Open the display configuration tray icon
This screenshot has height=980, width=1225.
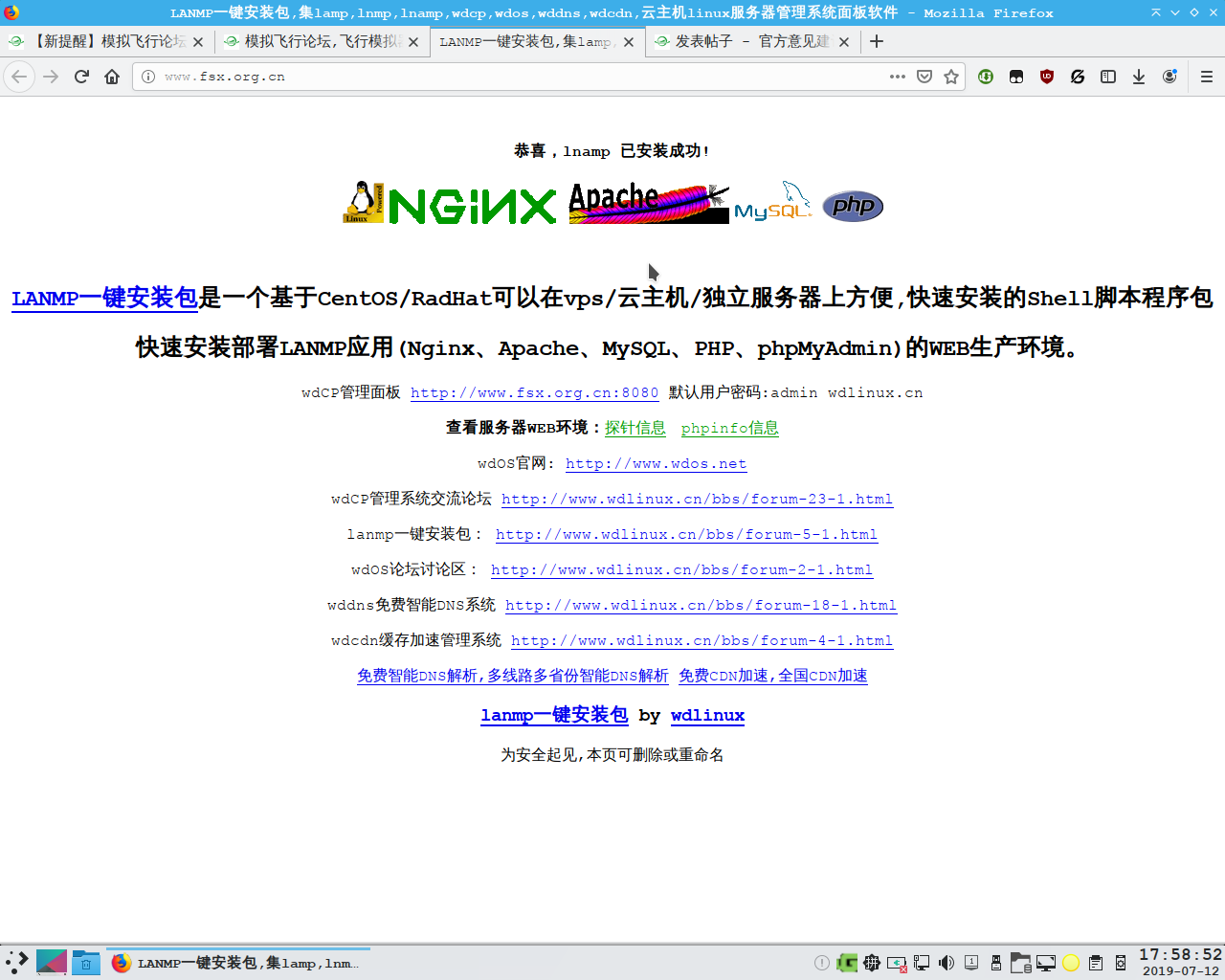pos(1046,963)
